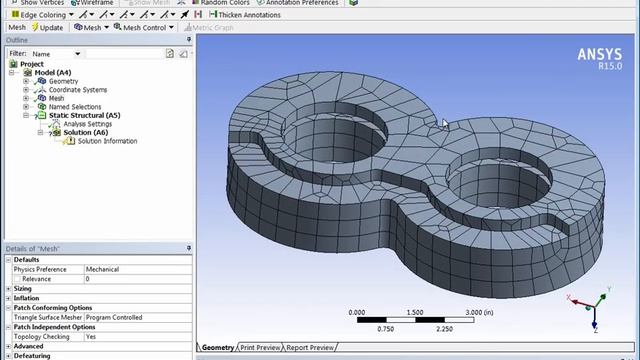
Task: Click the refresh search icon in Outline filter
Action: [170, 53]
